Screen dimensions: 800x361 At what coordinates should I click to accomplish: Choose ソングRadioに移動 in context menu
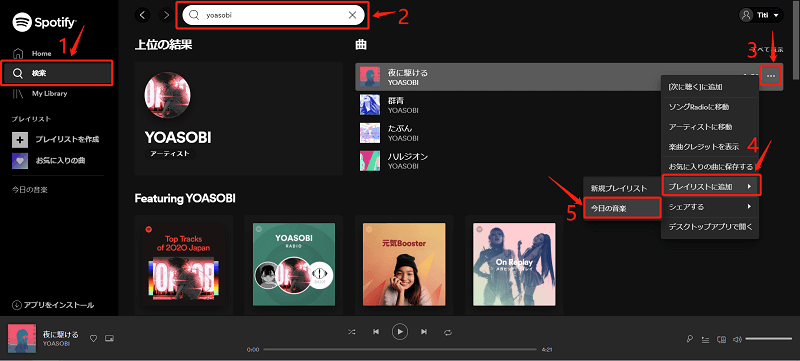(710, 107)
